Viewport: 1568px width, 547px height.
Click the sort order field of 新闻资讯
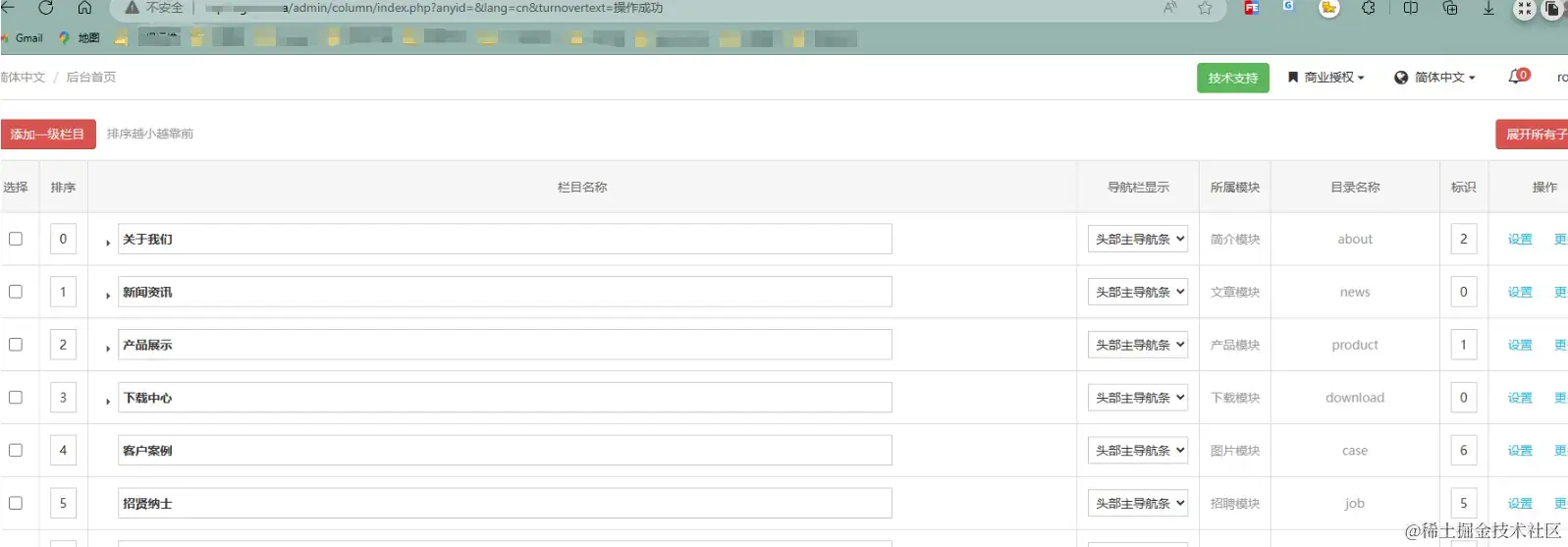click(63, 292)
